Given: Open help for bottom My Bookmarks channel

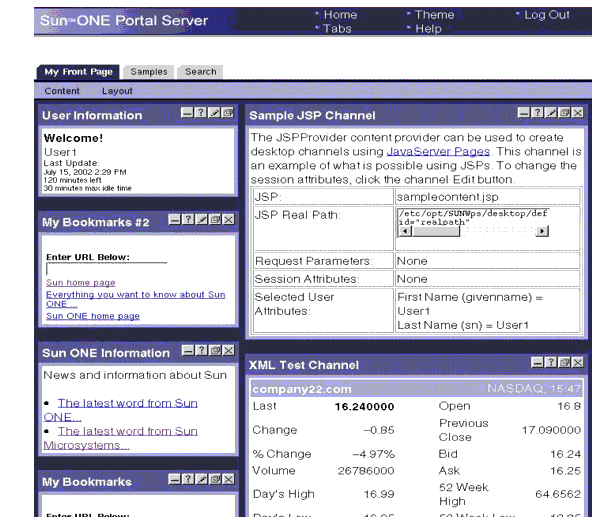Looking at the screenshot, I should tap(188, 479).
